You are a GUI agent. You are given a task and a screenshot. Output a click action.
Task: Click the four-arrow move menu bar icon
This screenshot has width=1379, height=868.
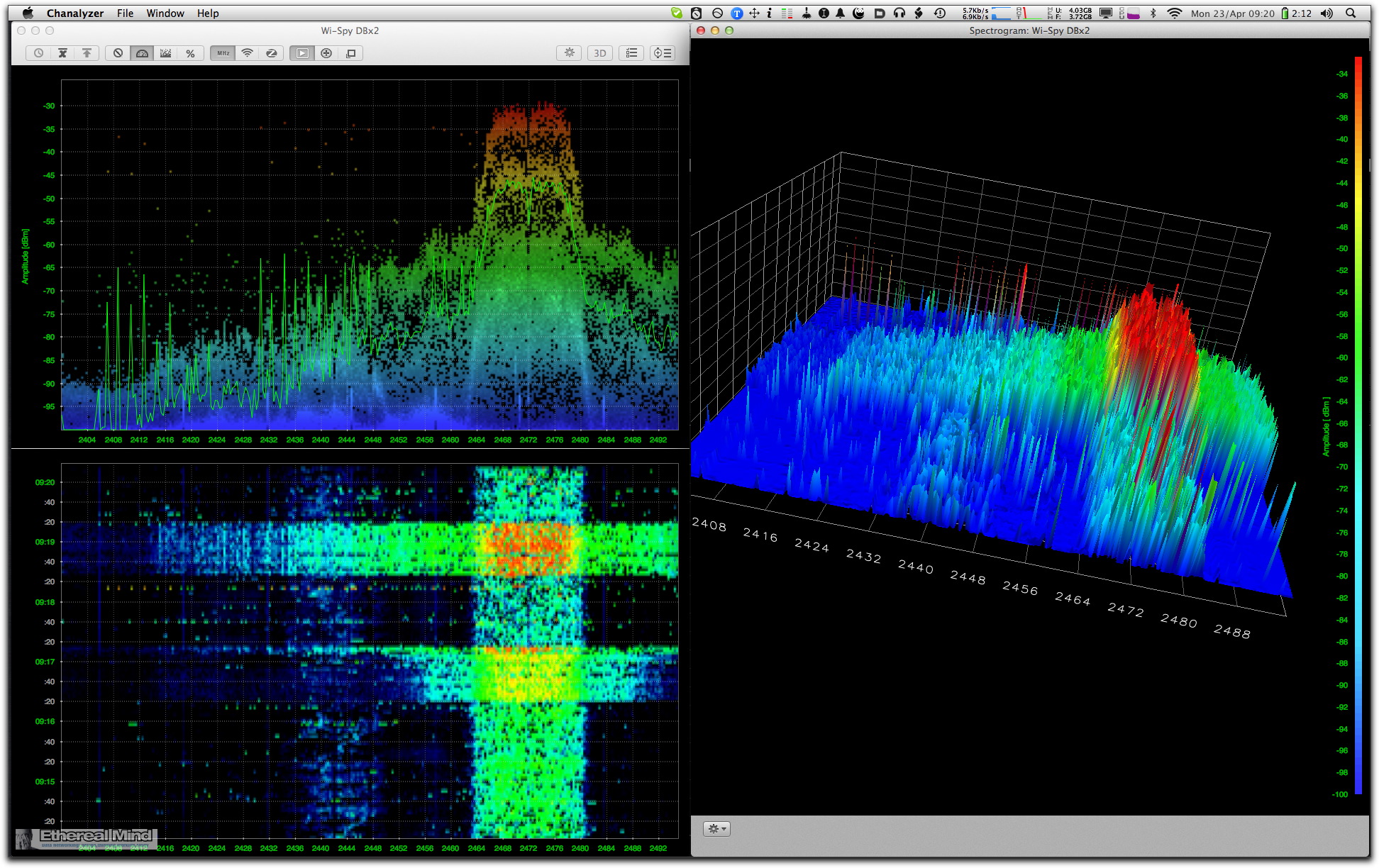[x=754, y=13]
